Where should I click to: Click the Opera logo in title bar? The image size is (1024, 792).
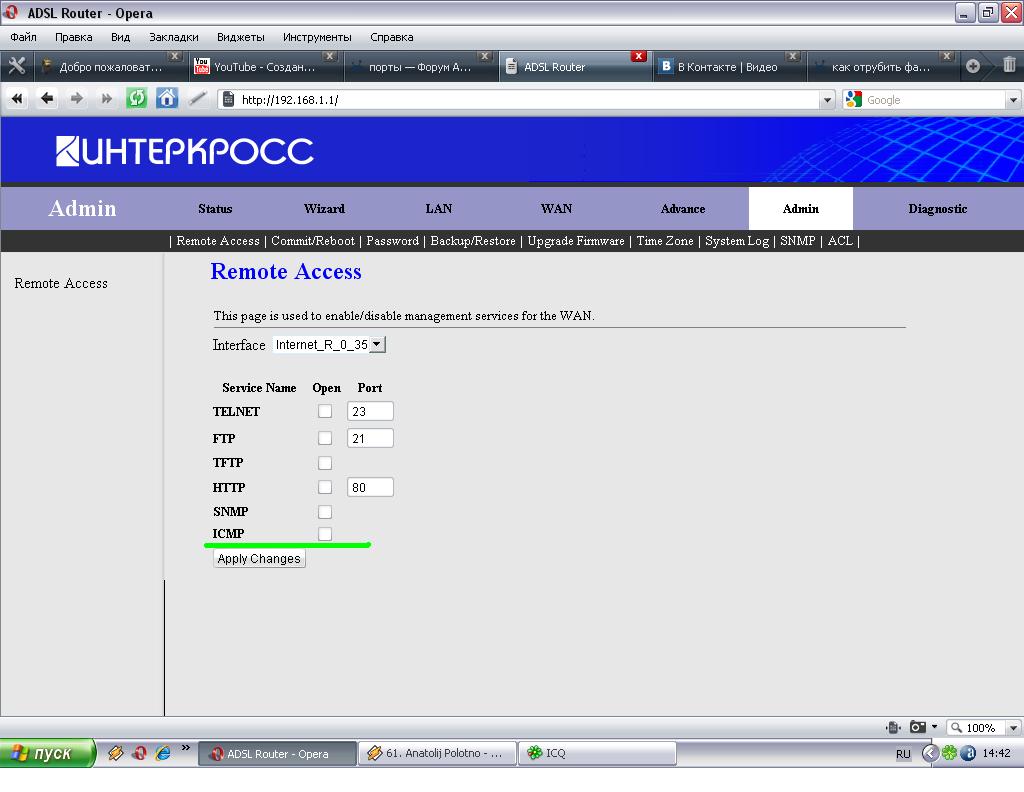(x=11, y=12)
